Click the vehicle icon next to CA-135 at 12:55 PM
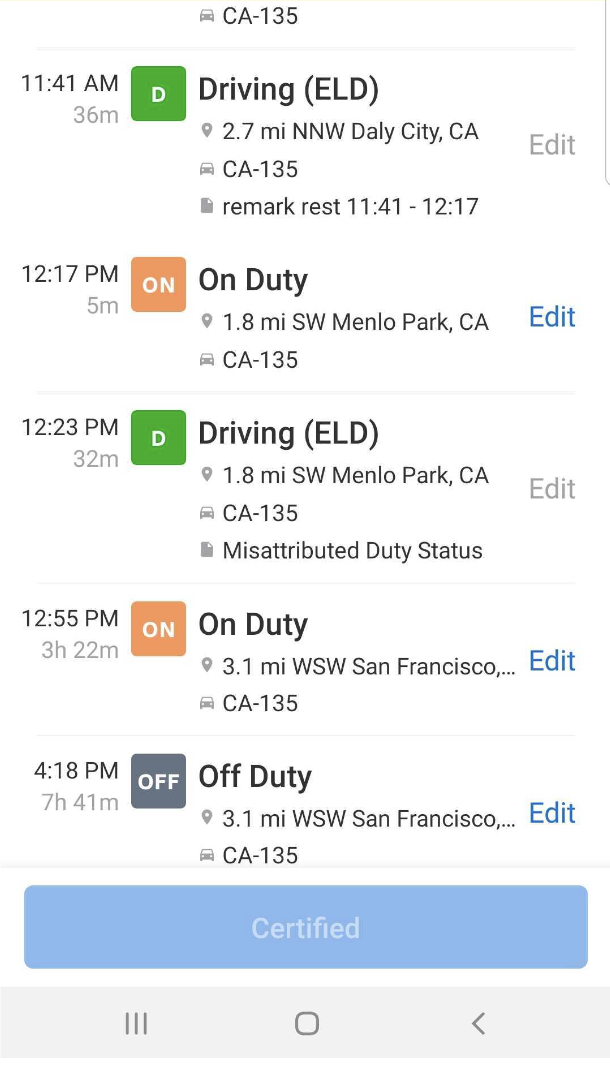610x1066 pixels. 207,703
